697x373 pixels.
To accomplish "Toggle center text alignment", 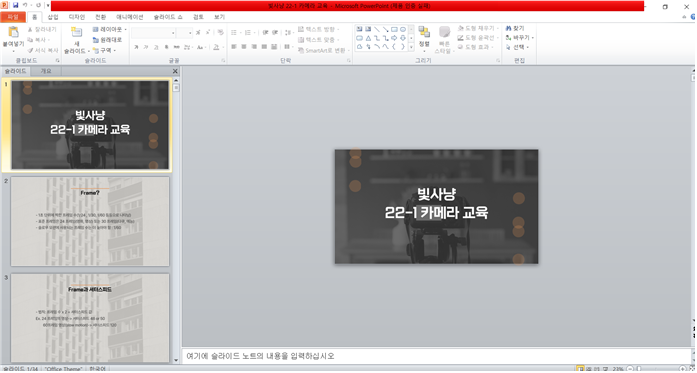I will tap(244, 47).
